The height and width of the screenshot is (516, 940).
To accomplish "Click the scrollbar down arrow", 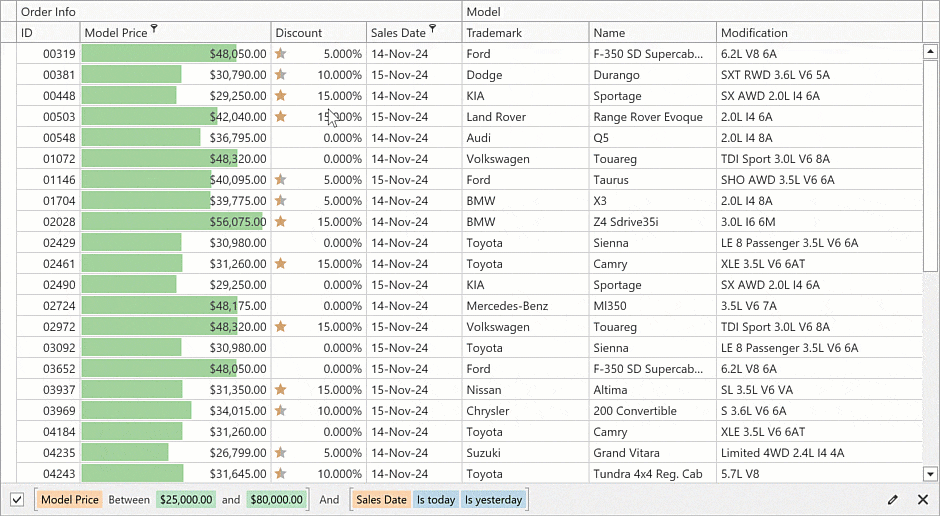I will (930, 474).
